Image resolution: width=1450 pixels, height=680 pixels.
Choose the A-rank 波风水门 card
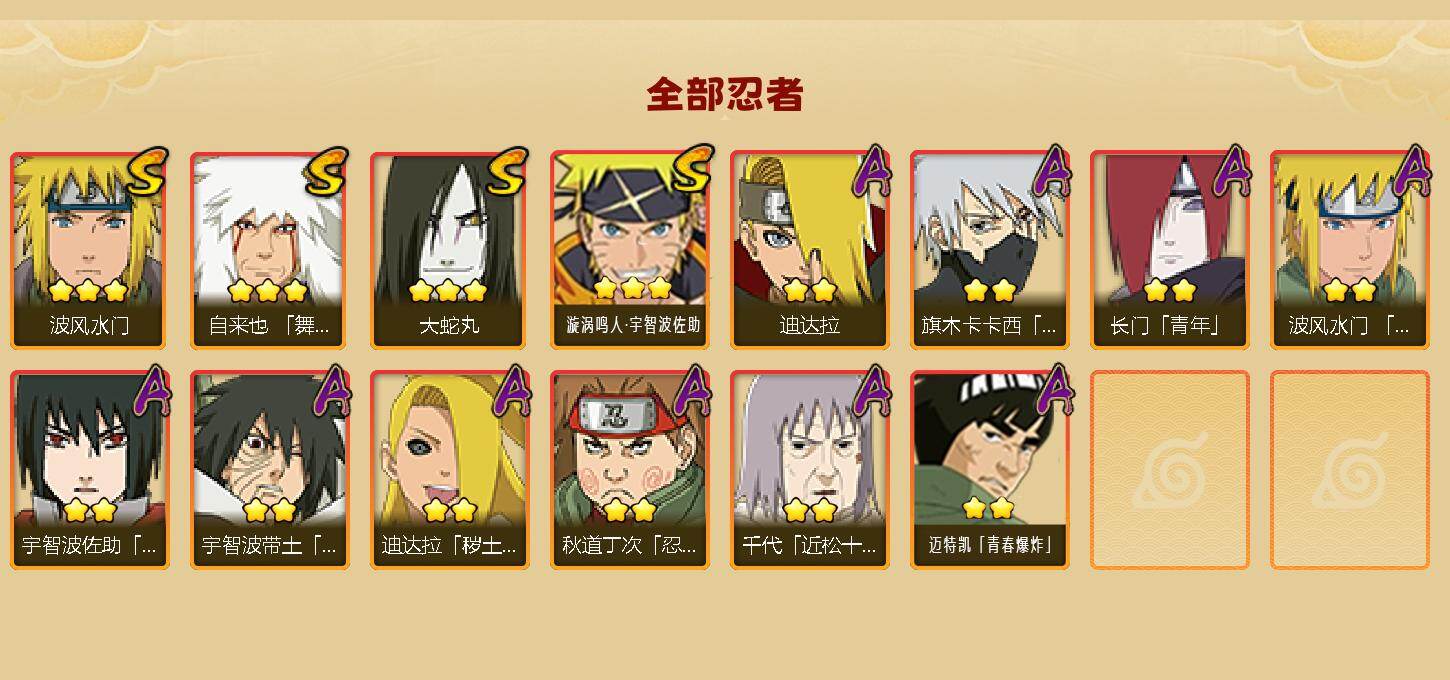1349,250
